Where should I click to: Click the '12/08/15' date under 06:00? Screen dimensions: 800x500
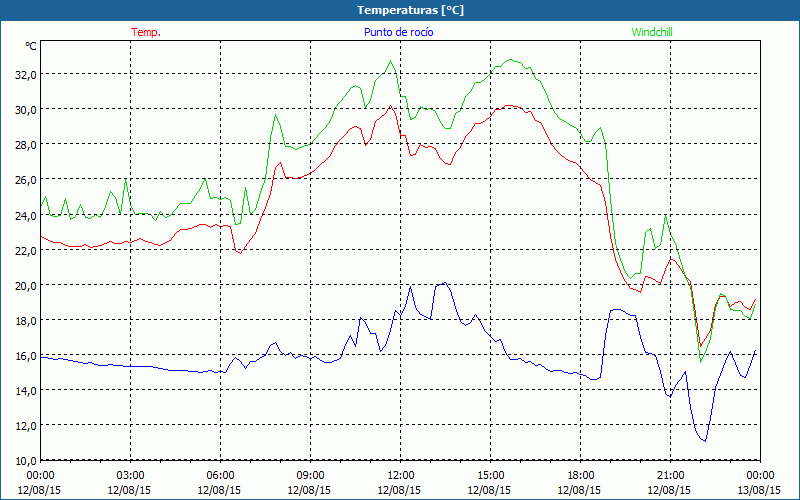220,490
